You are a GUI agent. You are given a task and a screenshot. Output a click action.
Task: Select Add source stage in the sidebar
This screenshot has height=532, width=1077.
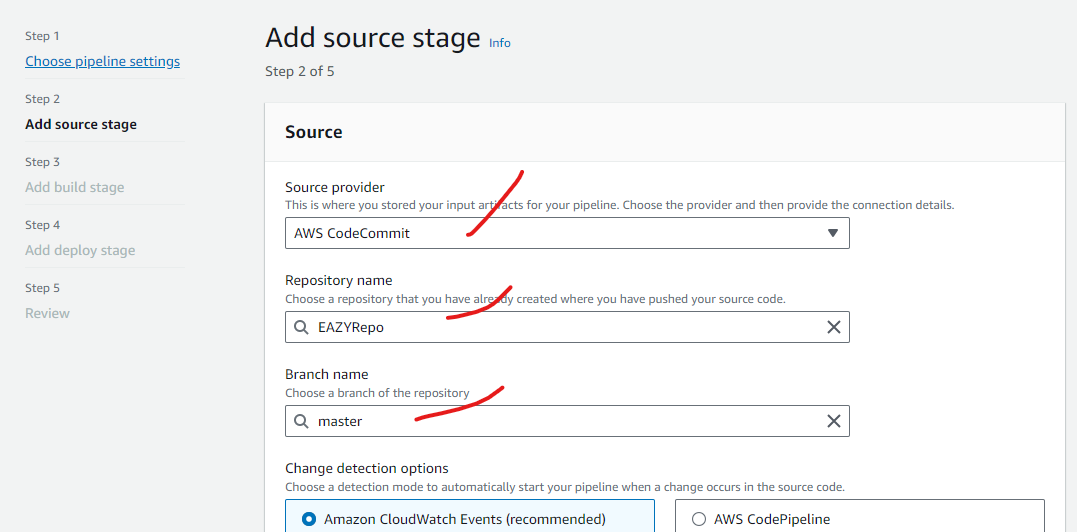81,124
